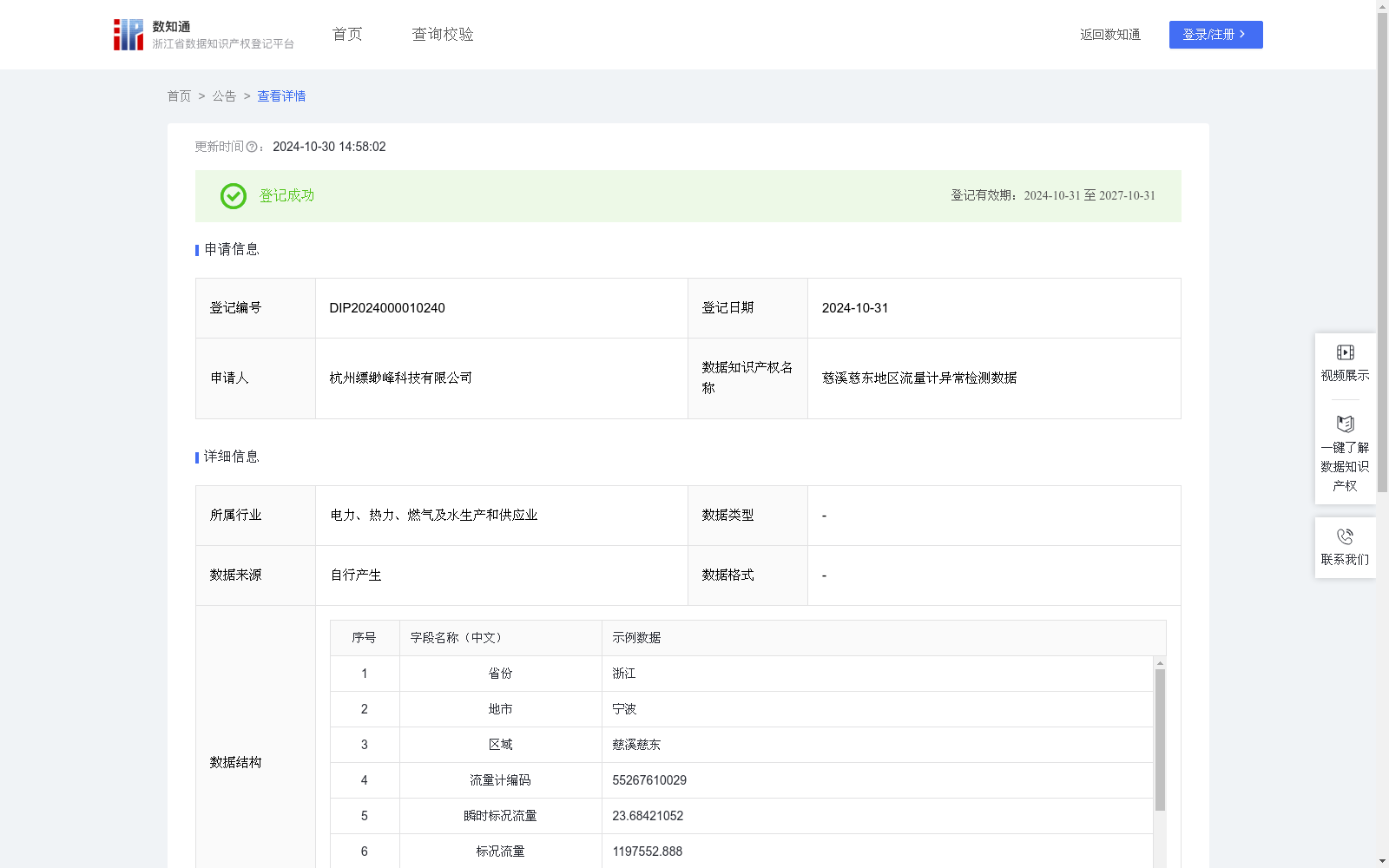Select example value 1197552.888
This screenshot has width=1389, height=868.
pos(648,852)
